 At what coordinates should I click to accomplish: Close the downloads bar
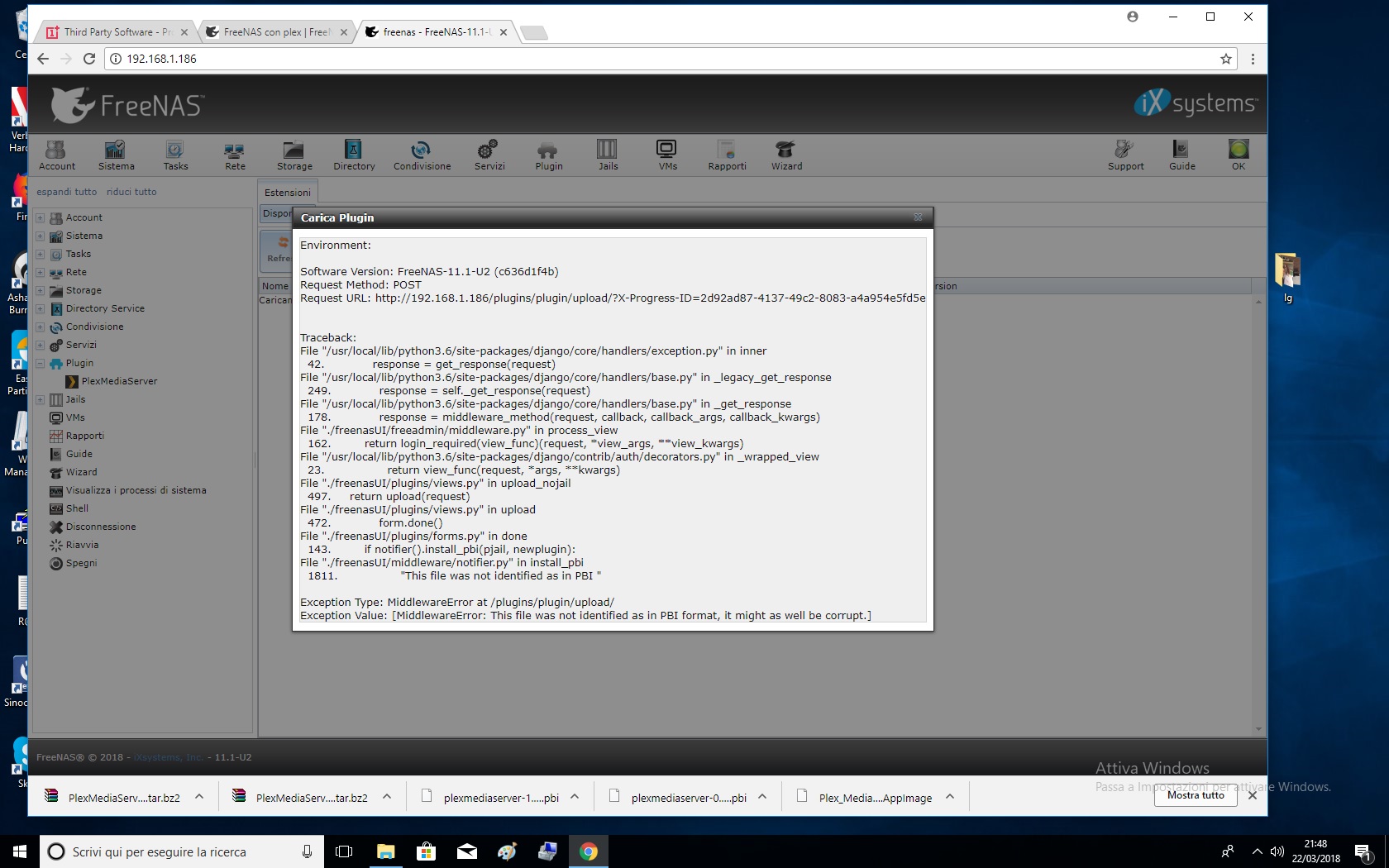click(1253, 795)
